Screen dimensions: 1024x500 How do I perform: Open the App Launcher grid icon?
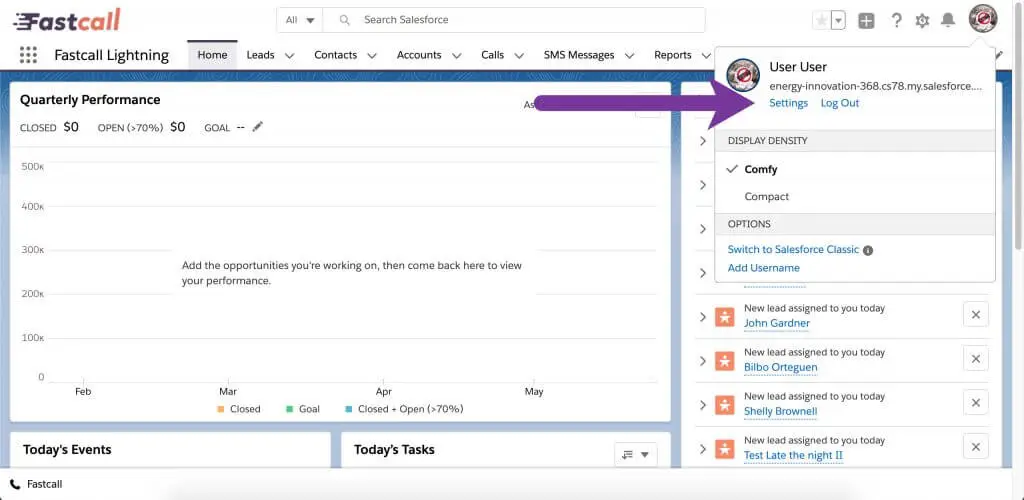[28, 55]
